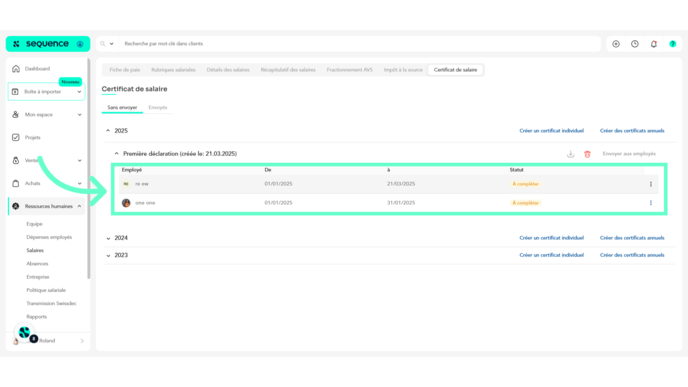Click the Projets checkbox icon
This screenshot has width=688, height=387.
(x=16, y=137)
